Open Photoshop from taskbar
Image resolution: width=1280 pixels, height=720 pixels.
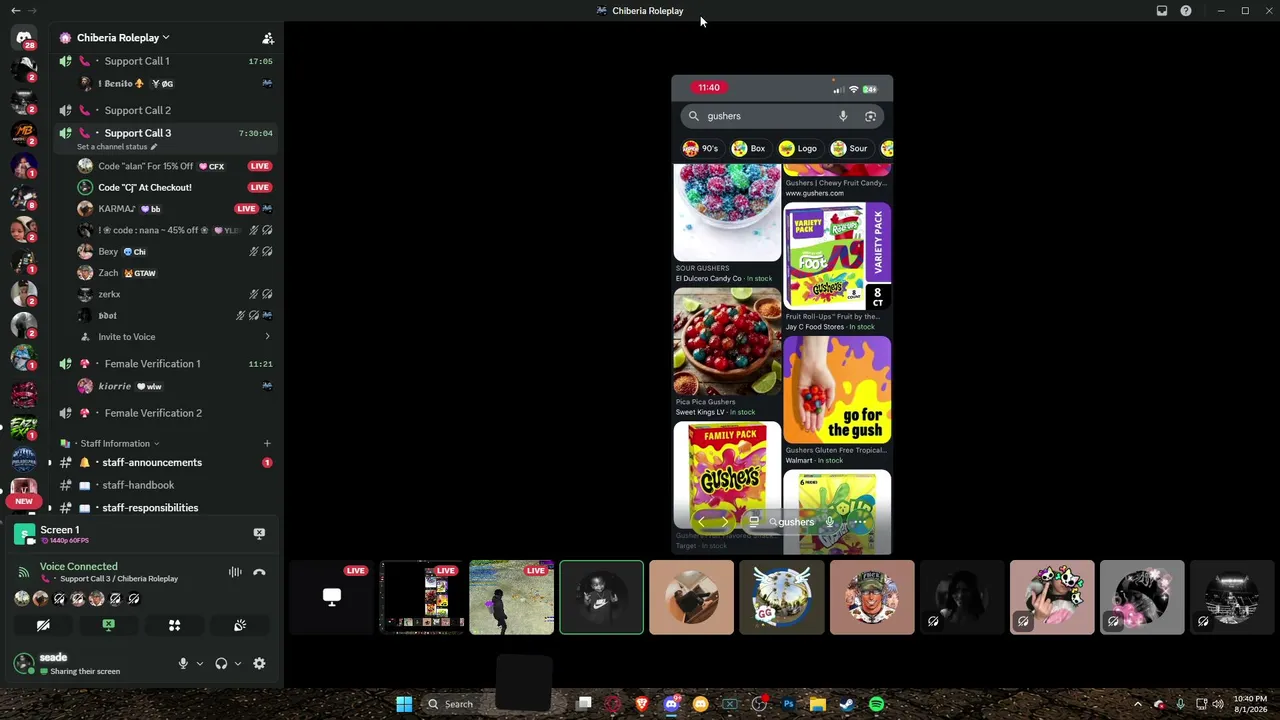pos(789,704)
